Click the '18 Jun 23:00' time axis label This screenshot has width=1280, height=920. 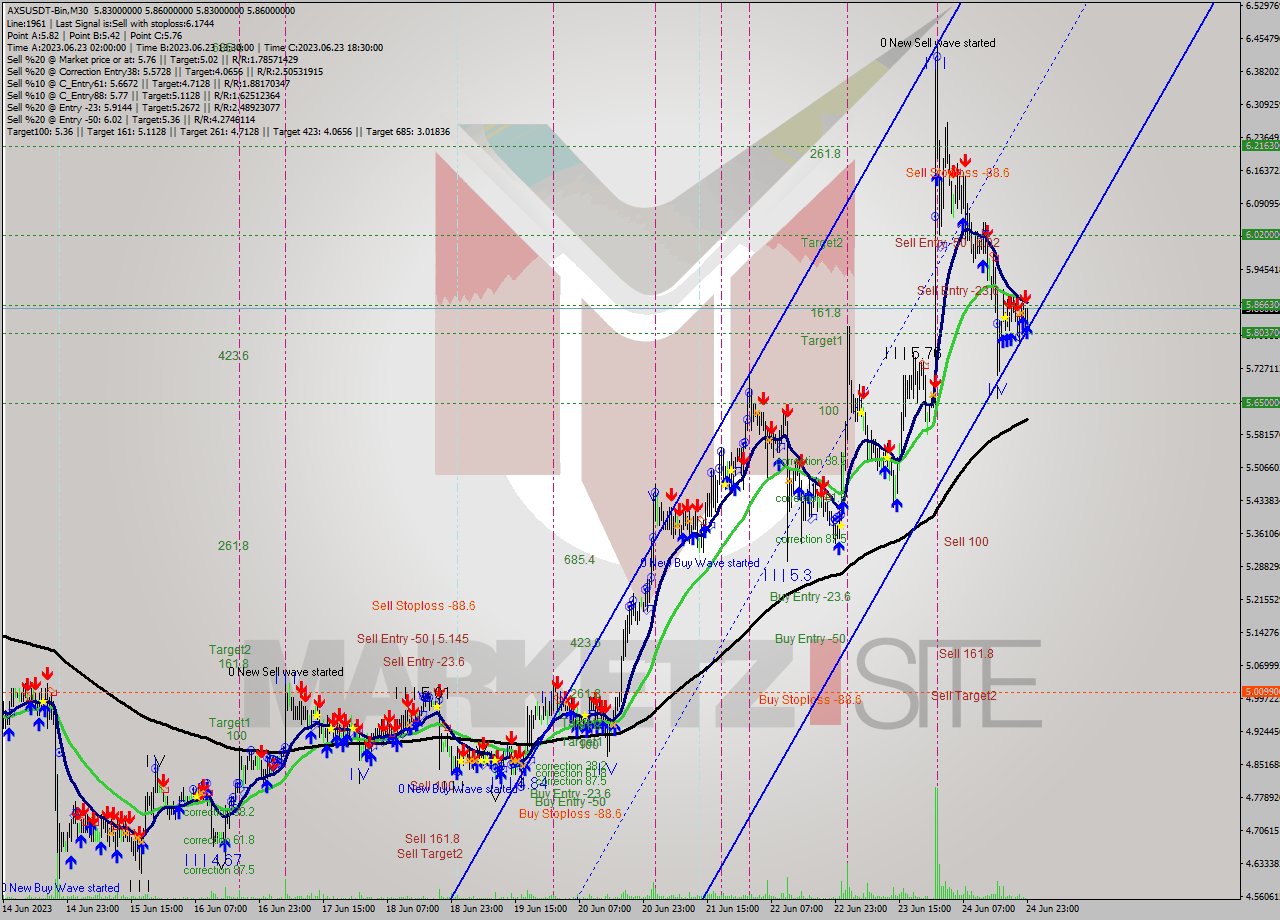pyautogui.click(x=476, y=909)
